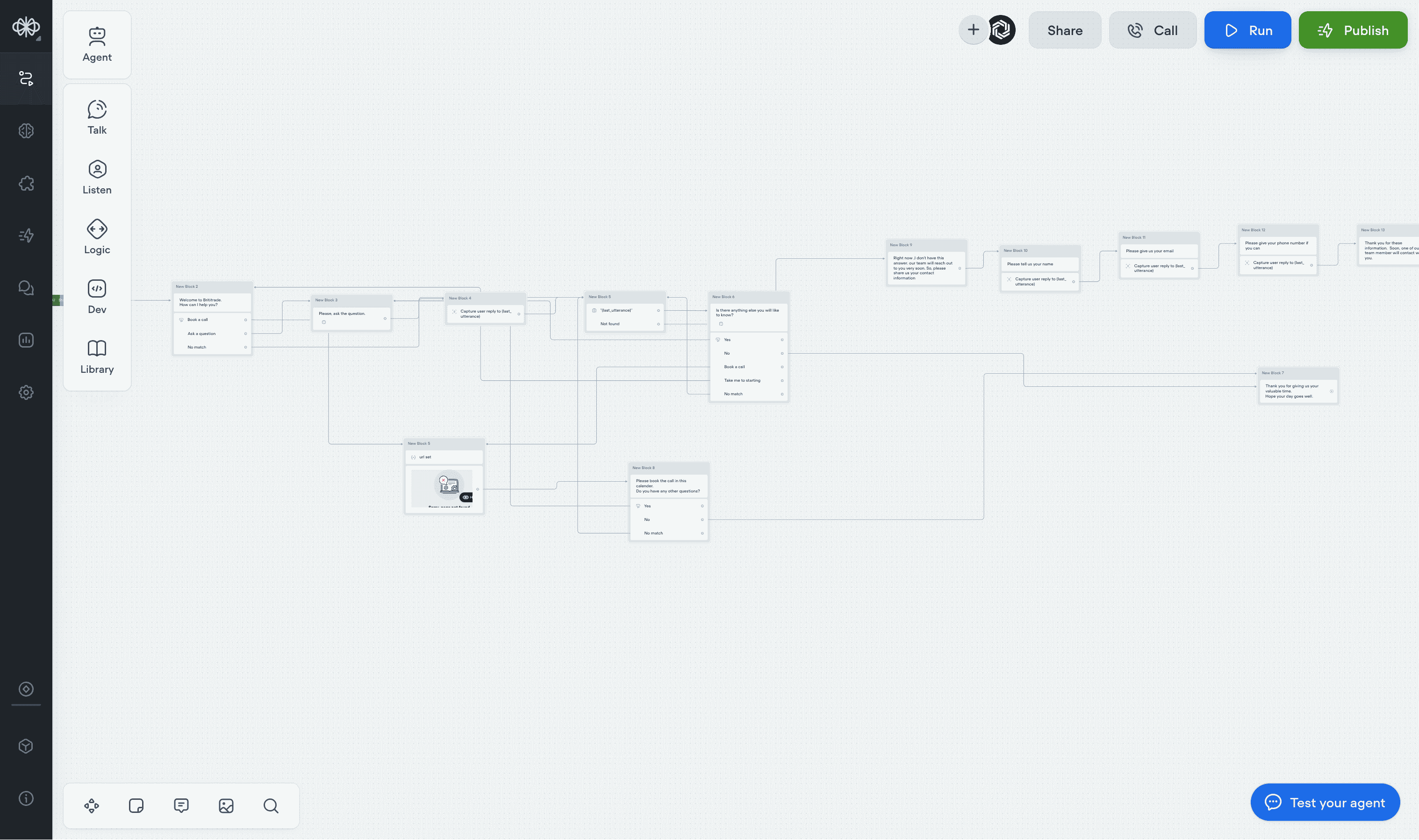Open the canvas search magnifier
Screen dimensions: 1419x840
tap(271, 805)
